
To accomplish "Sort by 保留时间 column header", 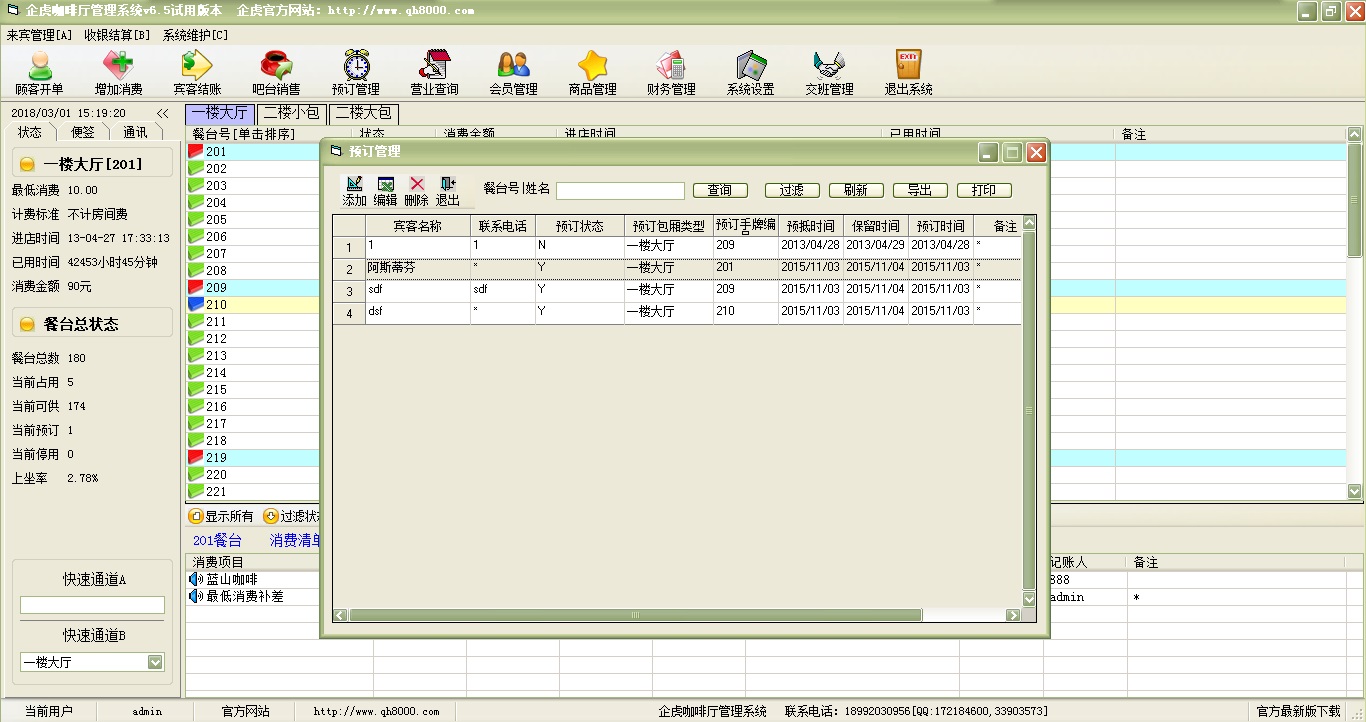I will pos(875,226).
